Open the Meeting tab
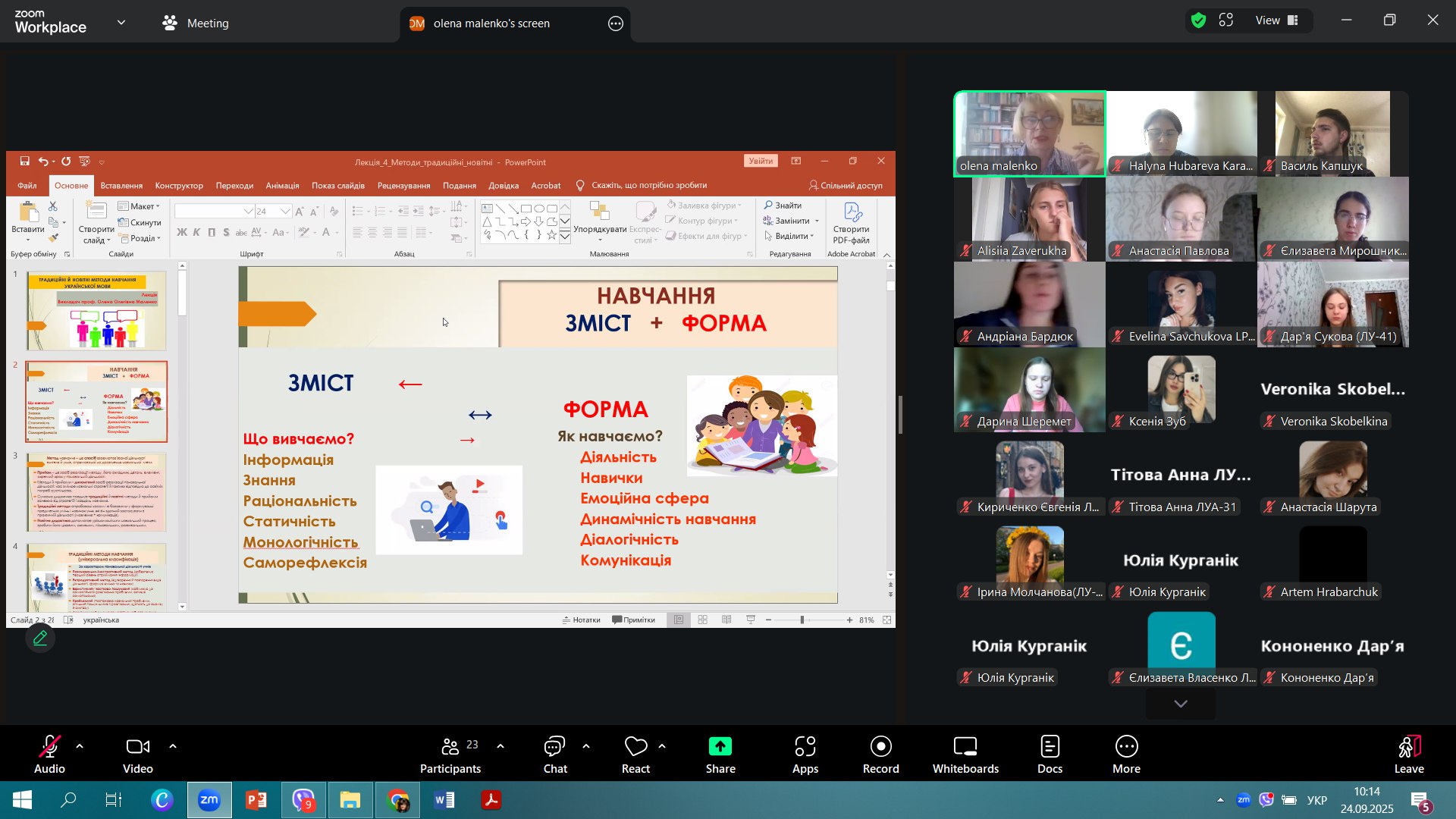The height and width of the screenshot is (819, 1456). point(196,23)
